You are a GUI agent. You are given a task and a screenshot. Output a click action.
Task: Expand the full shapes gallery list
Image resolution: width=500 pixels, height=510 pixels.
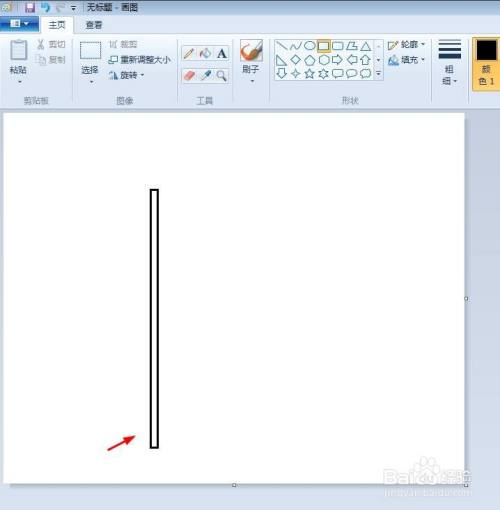coord(378,73)
